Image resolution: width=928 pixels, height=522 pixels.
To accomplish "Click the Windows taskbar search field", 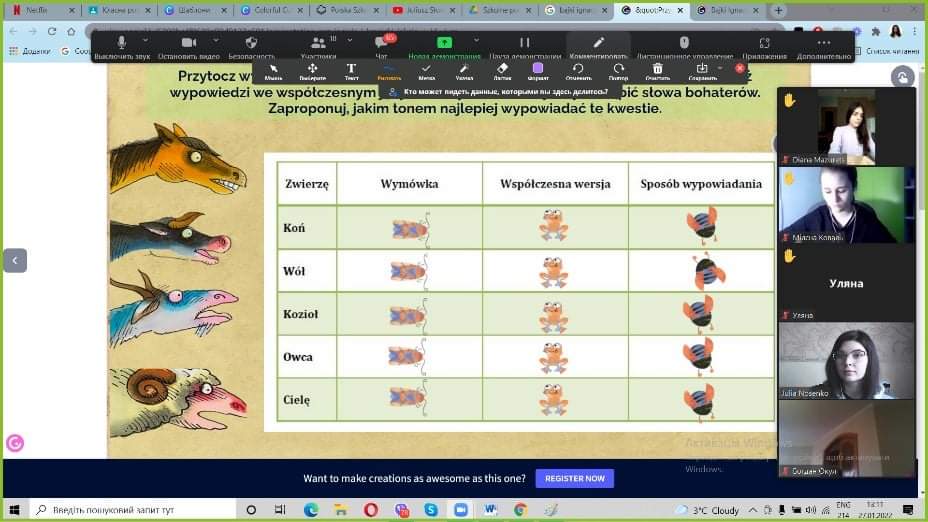I will [x=131, y=510].
